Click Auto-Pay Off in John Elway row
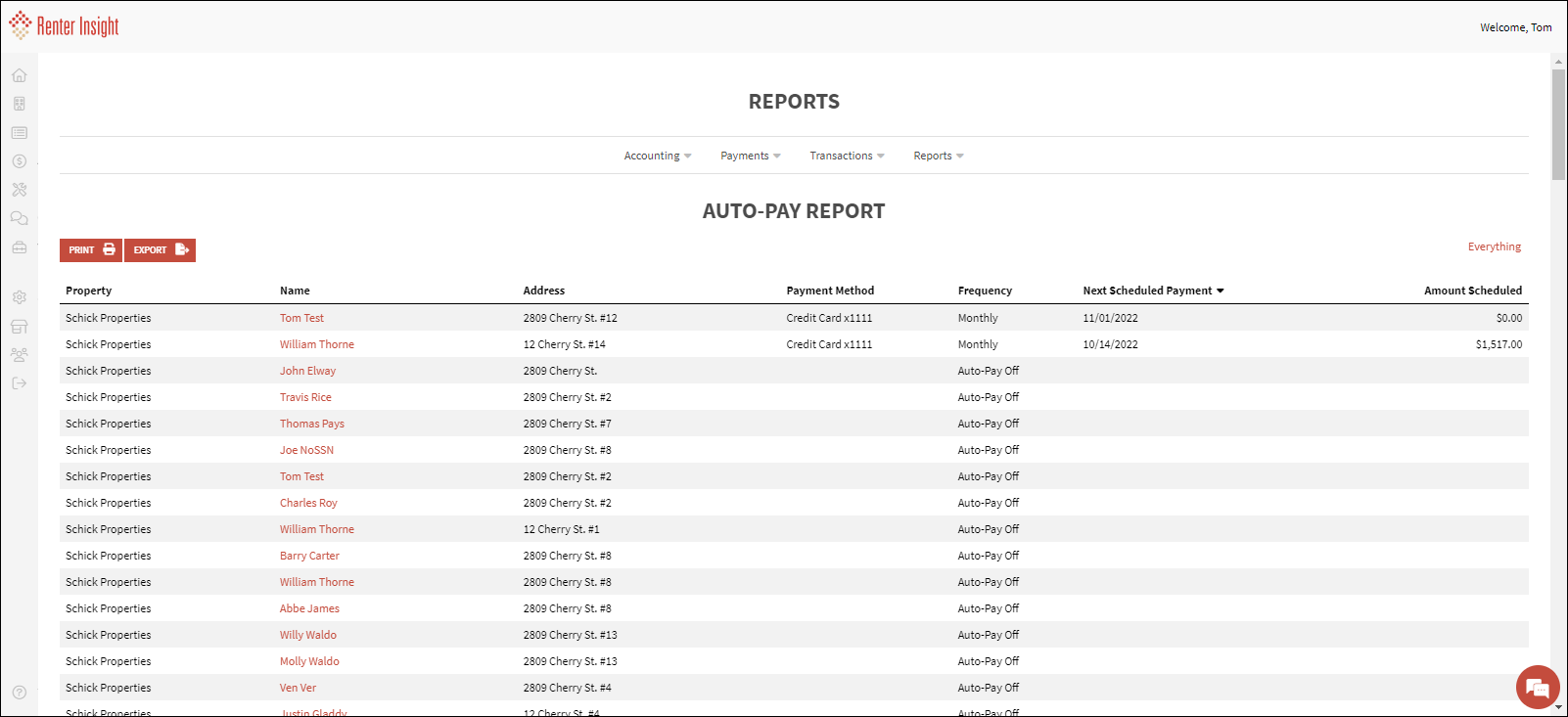 coord(988,371)
